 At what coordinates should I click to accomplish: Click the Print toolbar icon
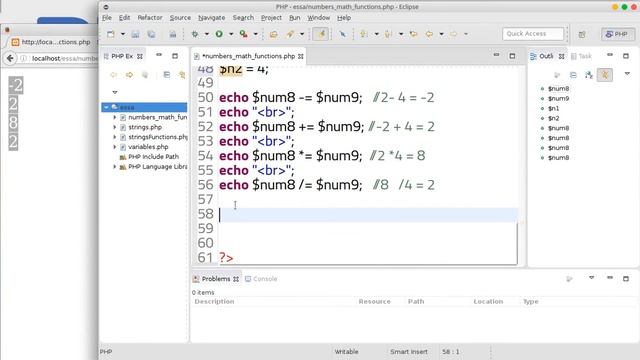click(x=173, y=34)
